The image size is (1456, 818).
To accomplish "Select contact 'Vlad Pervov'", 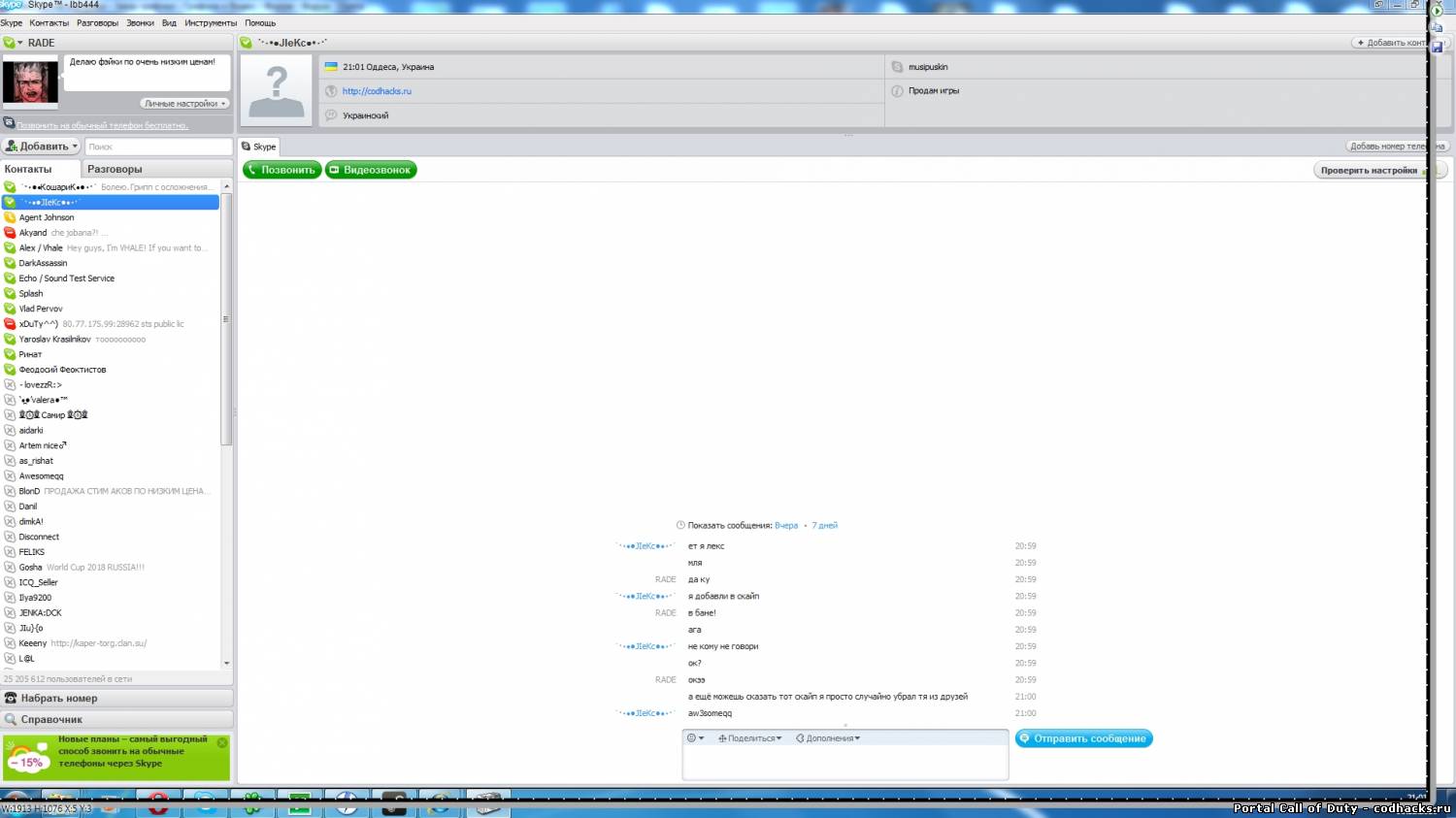I will click(x=111, y=309).
